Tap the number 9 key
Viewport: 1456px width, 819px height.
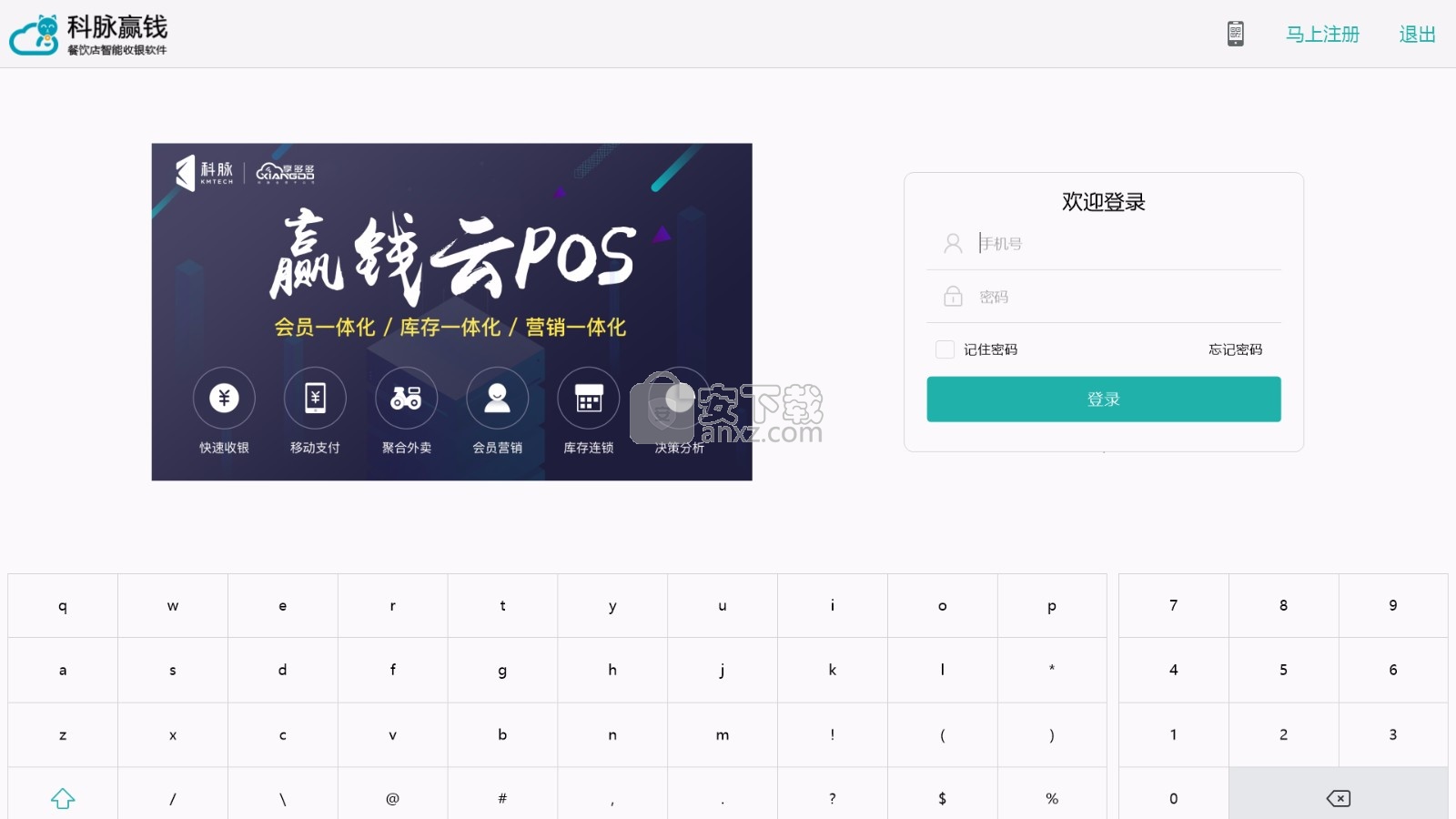pyautogui.click(x=1393, y=606)
